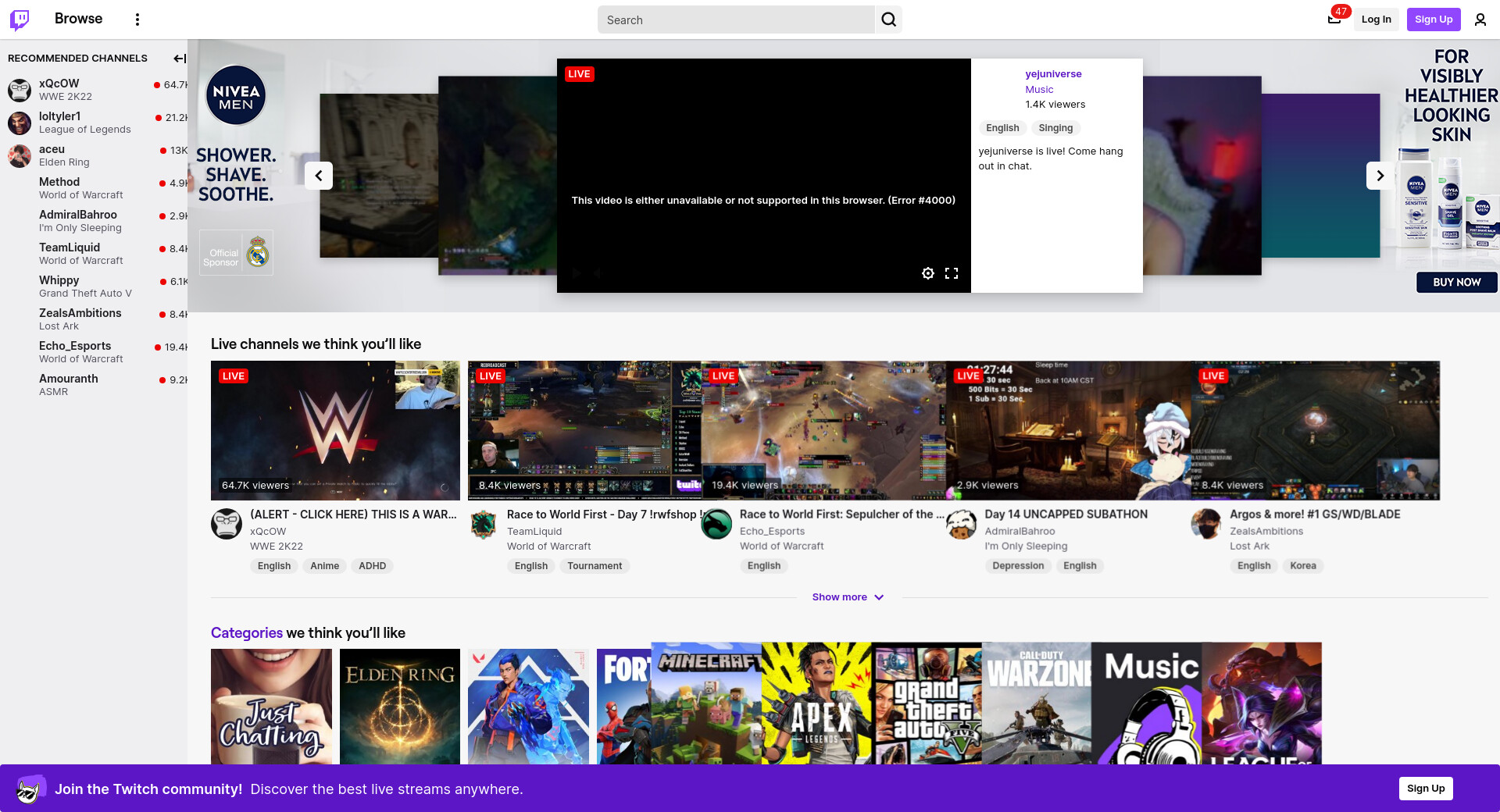Open the user profile icon menu
Image resolution: width=1500 pixels, height=812 pixels.
click(1480, 20)
